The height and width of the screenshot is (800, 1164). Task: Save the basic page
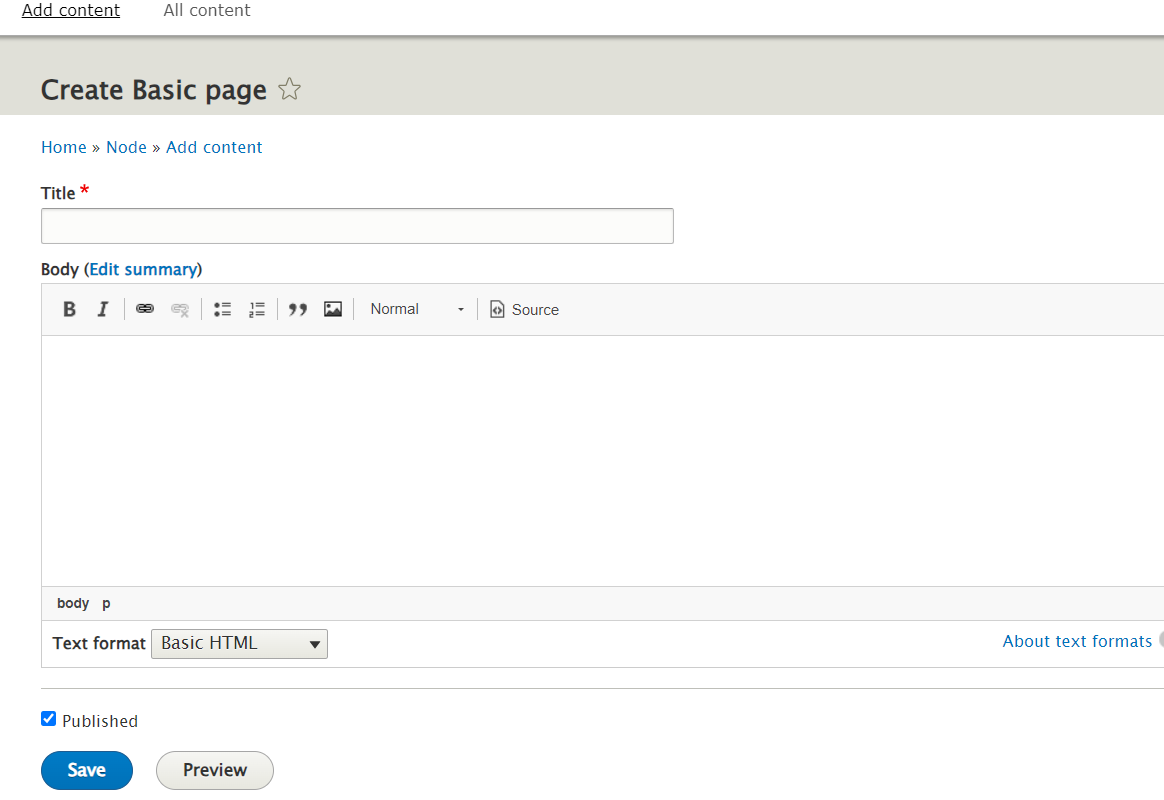click(87, 770)
